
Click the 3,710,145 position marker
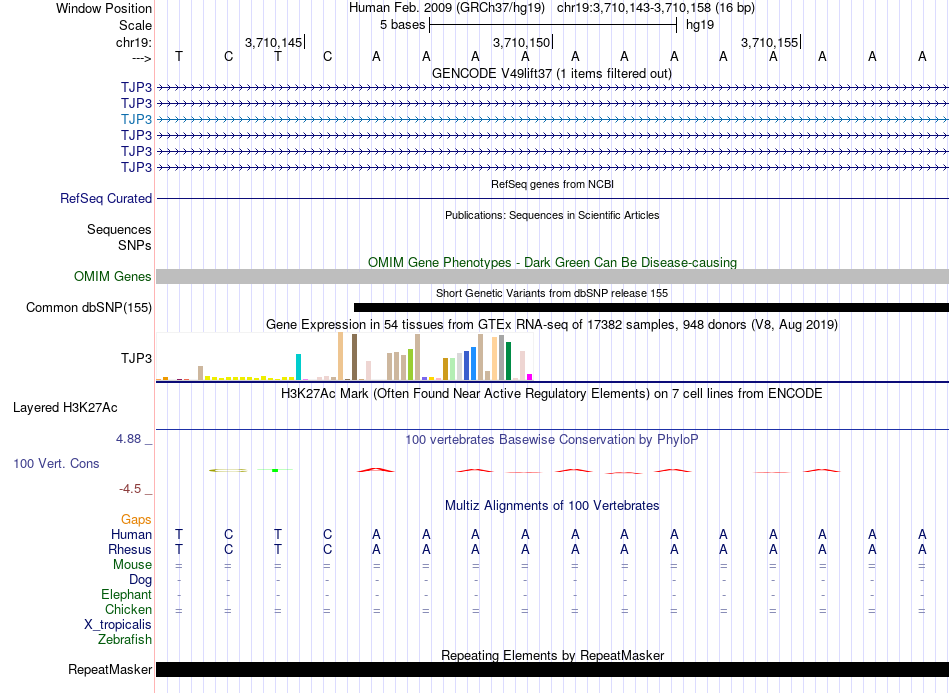274,42
